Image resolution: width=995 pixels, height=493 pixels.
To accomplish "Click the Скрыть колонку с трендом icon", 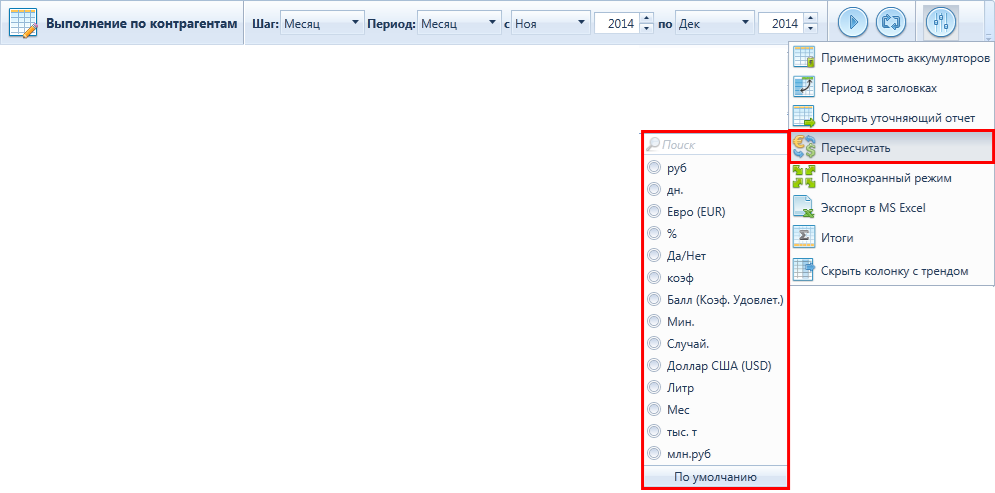I will [804, 271].
